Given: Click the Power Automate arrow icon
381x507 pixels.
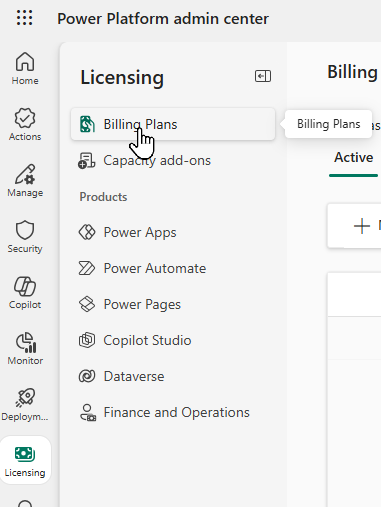Looking at the screenshot, I should [x=87, y=268].
